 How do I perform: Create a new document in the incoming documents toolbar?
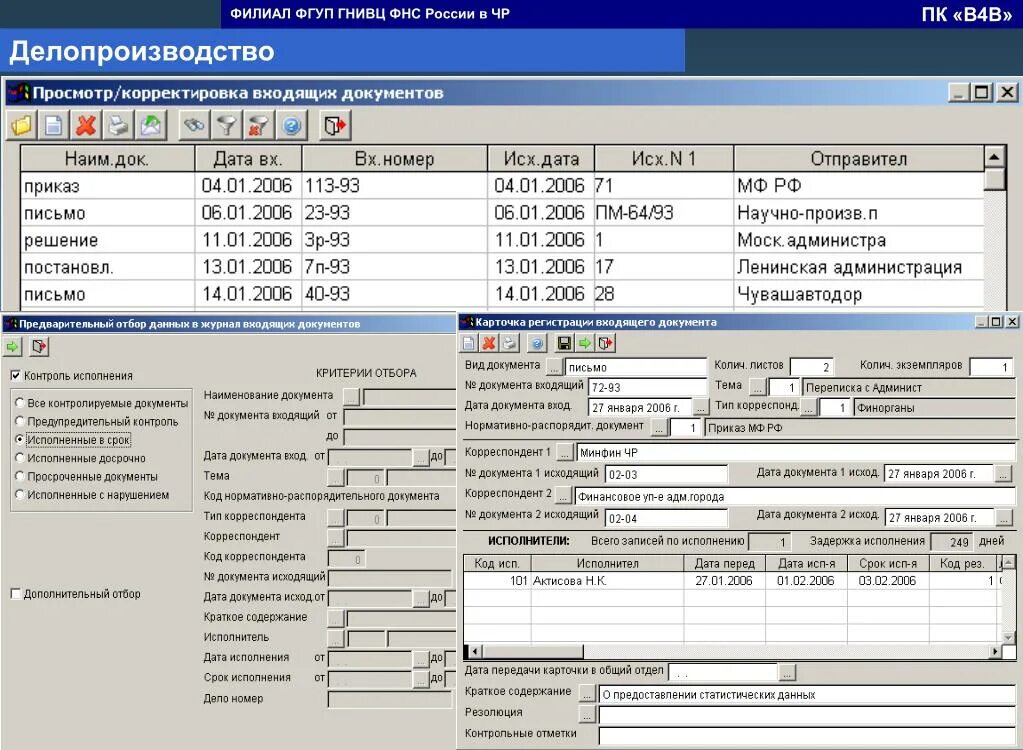53,125
